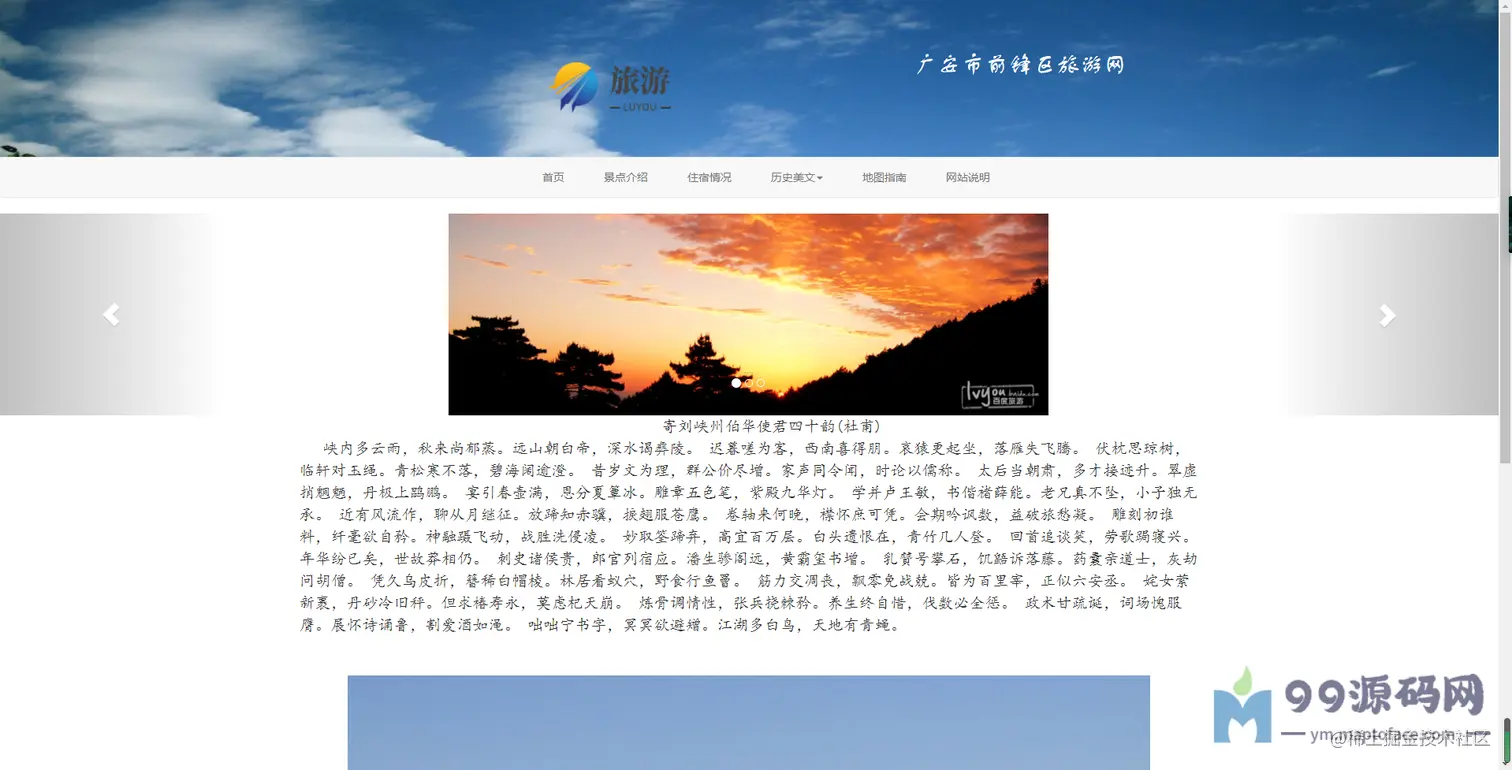Click the 广安市前锋区旅游网 header title
This screenshot has height=770, width=1512.
point(1020,65)
